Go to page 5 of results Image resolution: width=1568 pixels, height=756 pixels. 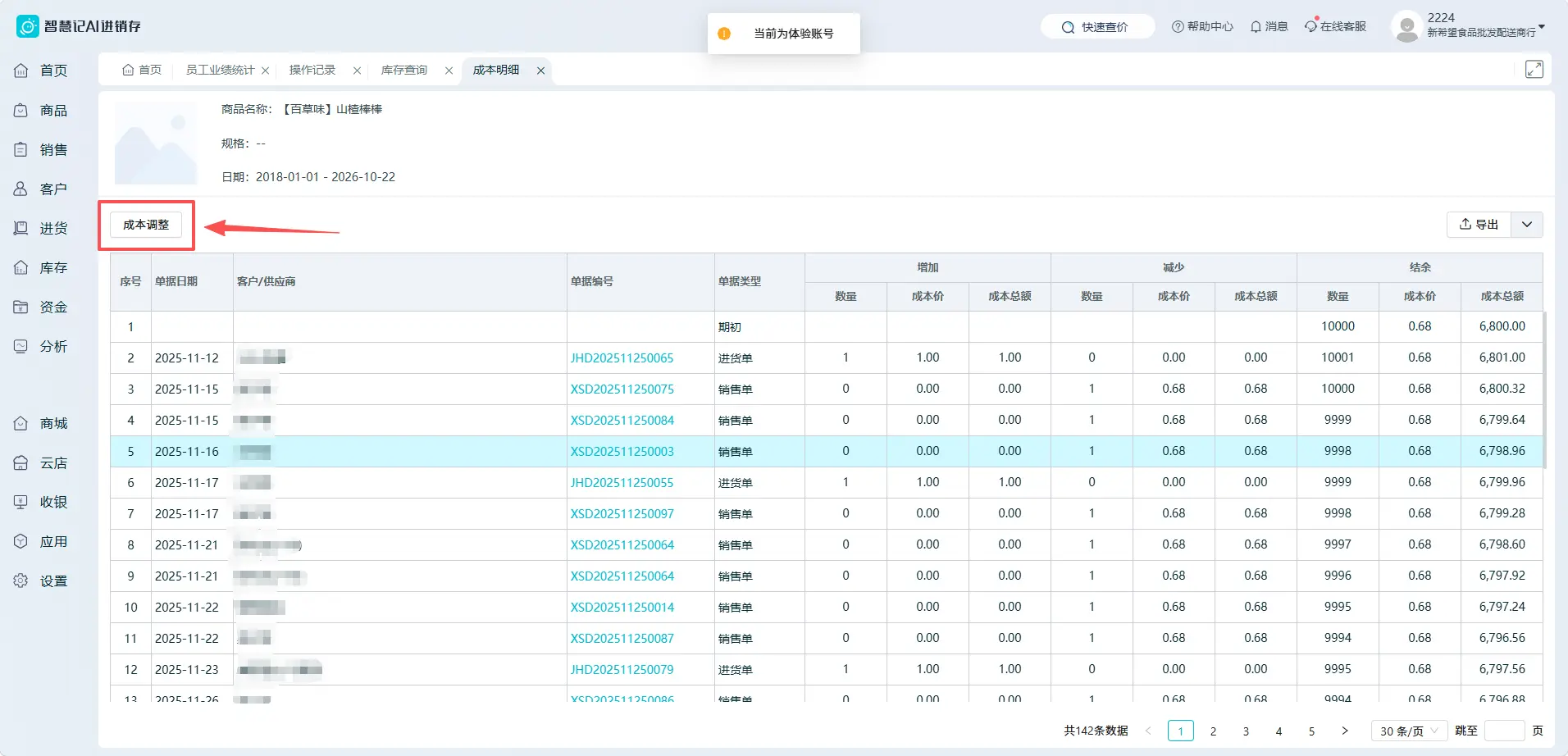pos(1311,731)
